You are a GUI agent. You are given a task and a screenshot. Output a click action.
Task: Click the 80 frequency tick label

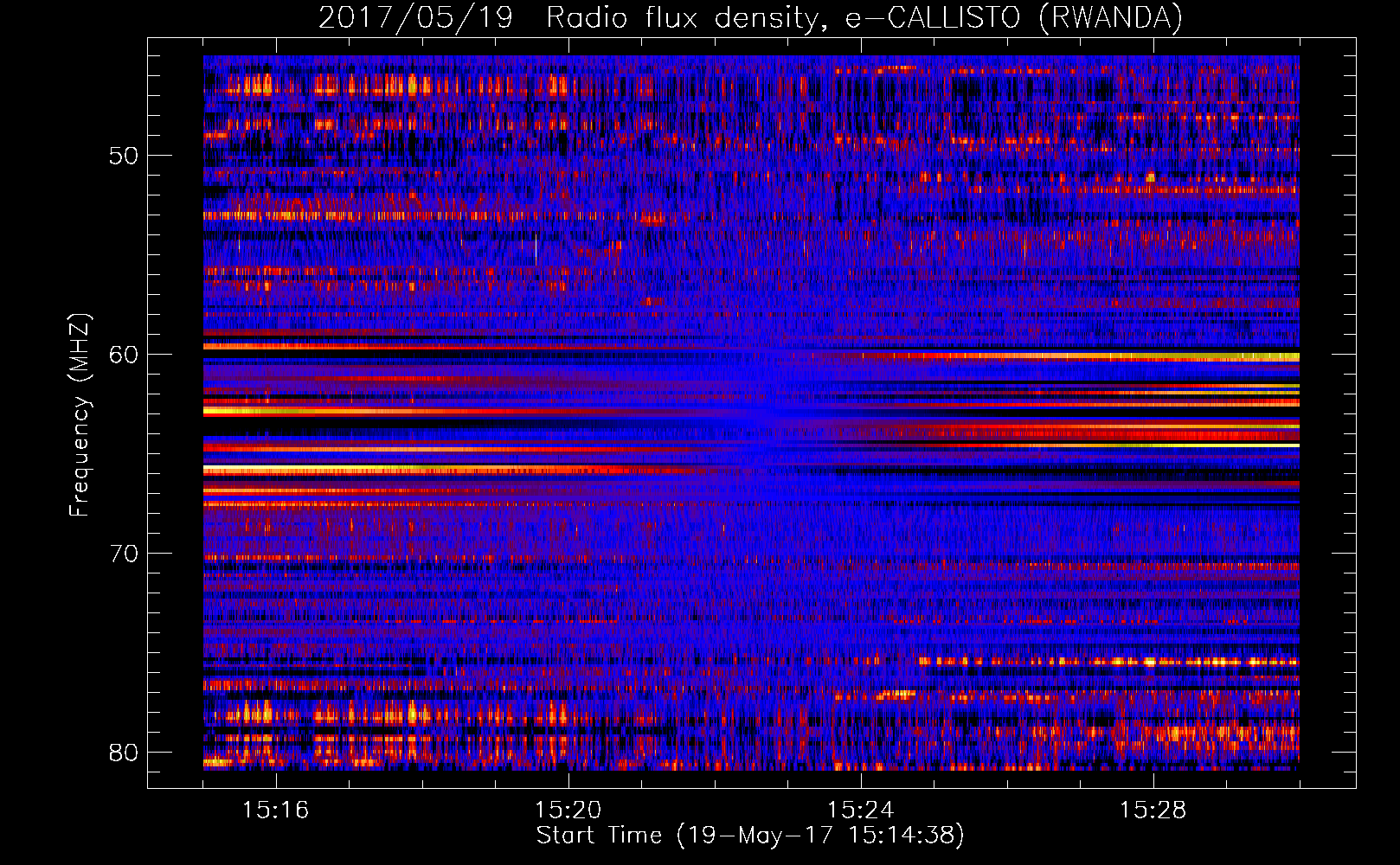(124, 753)
